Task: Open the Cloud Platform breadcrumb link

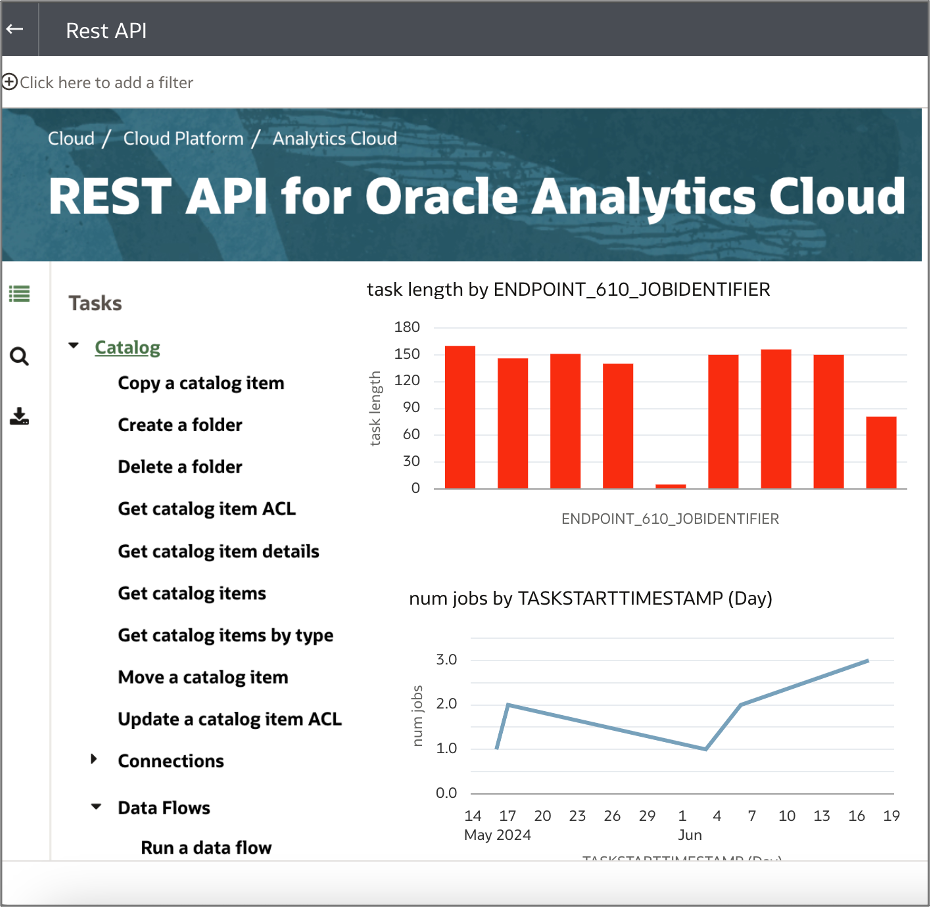Action: click(183, 138)
